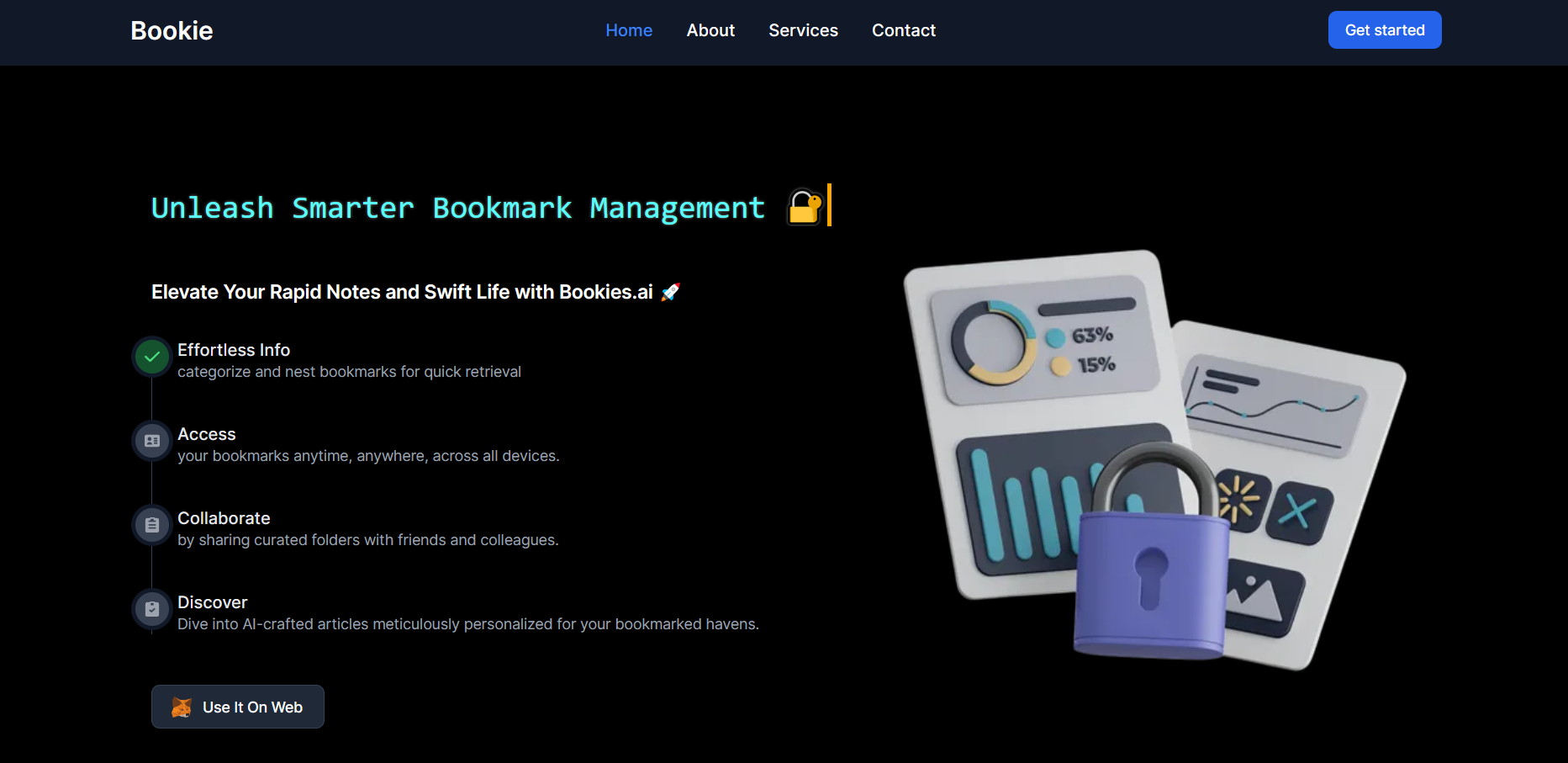
Task: Click the MetaMask fox icon on the web button
Action: tap(182, 707)
